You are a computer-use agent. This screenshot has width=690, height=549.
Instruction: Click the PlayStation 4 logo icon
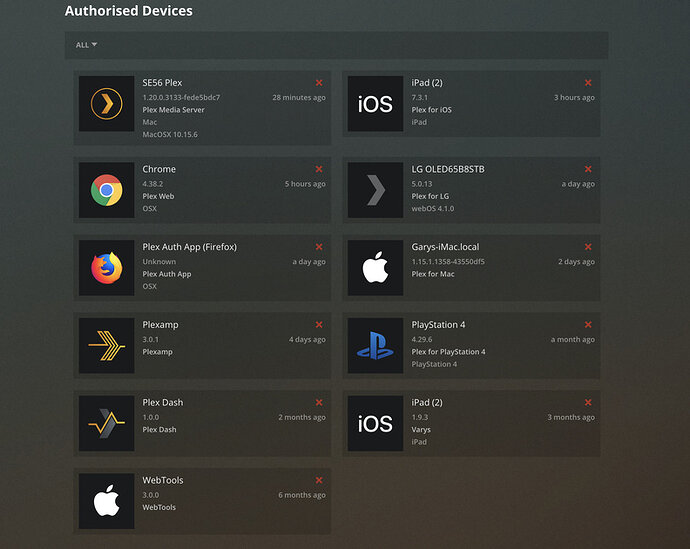coord(375,346)
